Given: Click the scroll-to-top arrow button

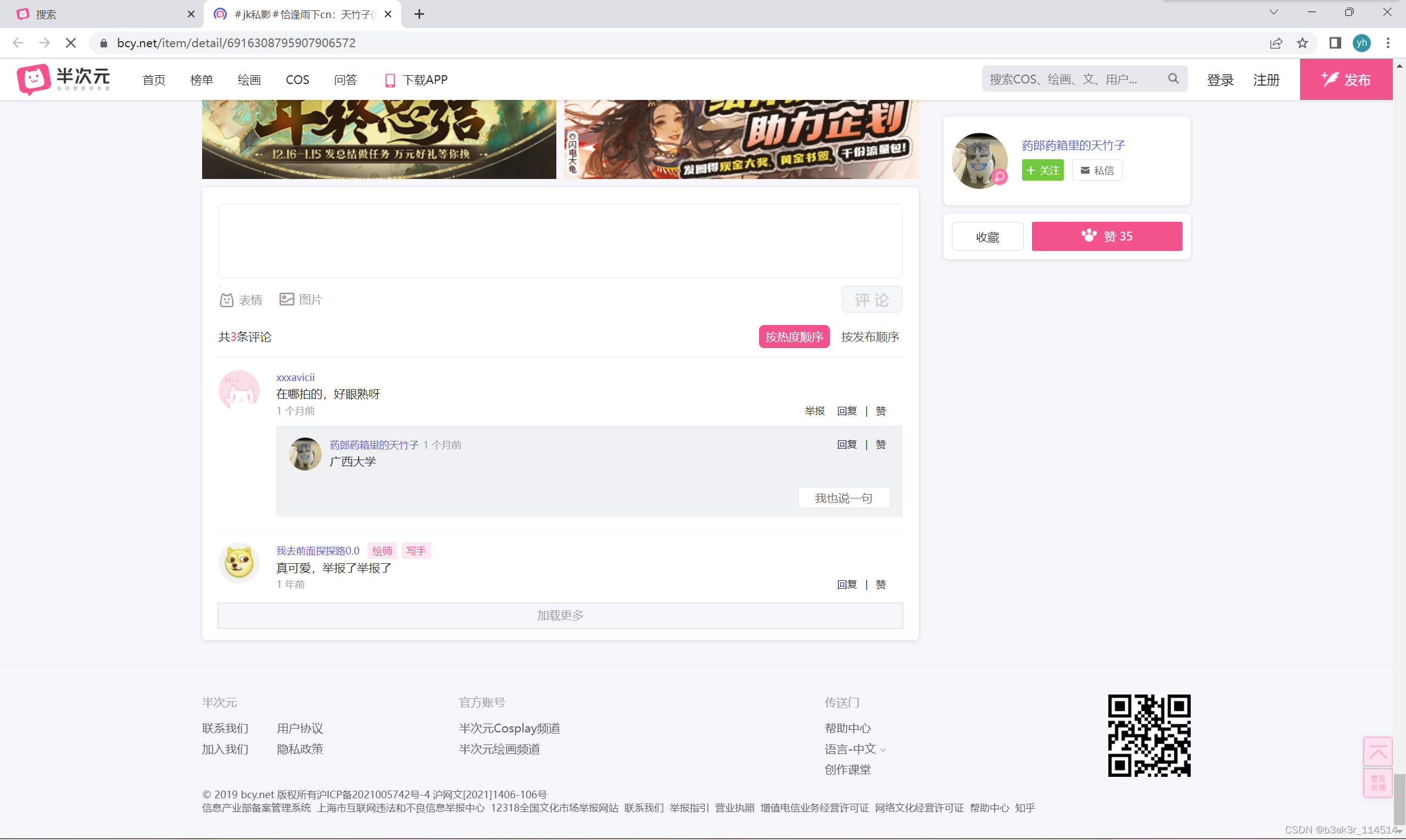Looking at the screenshot, I should 1377,752.
